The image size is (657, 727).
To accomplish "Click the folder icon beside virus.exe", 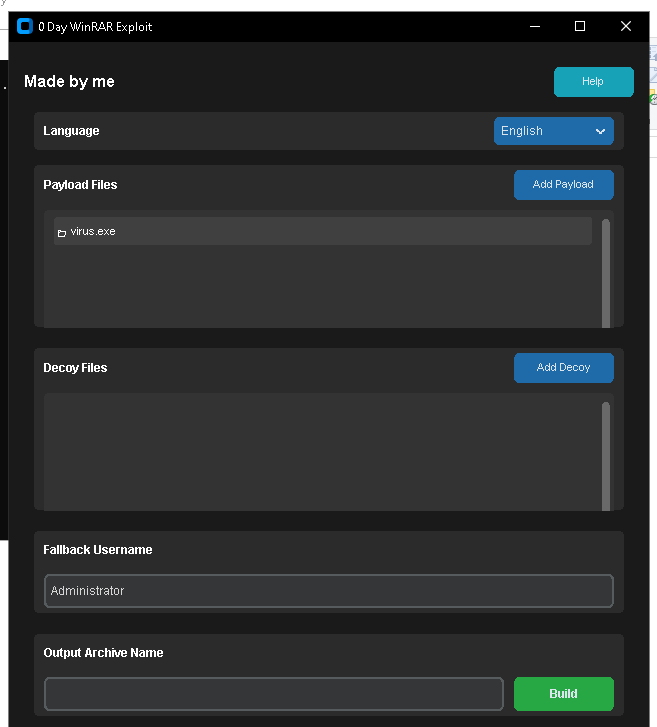I will click(x=62, y=232).
